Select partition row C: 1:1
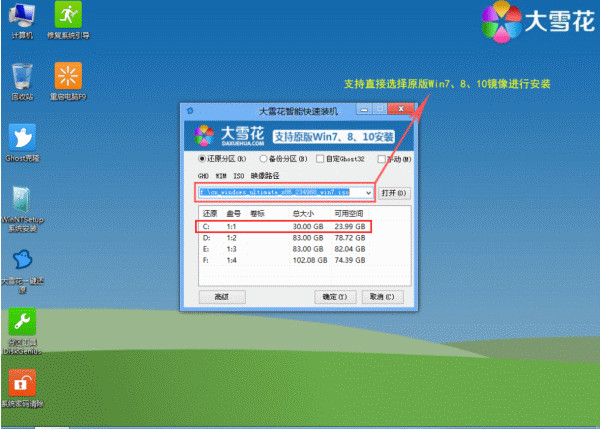The height and width of the screenshot is (429, 600). [x=283, y=227]
